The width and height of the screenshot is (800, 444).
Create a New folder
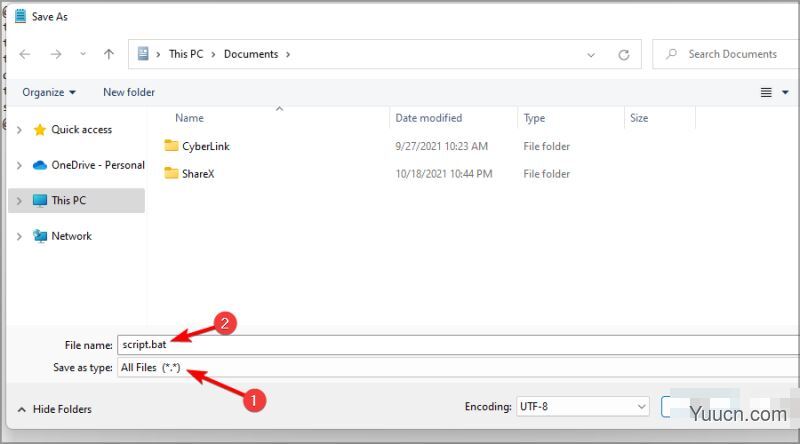tap(129, 92)
